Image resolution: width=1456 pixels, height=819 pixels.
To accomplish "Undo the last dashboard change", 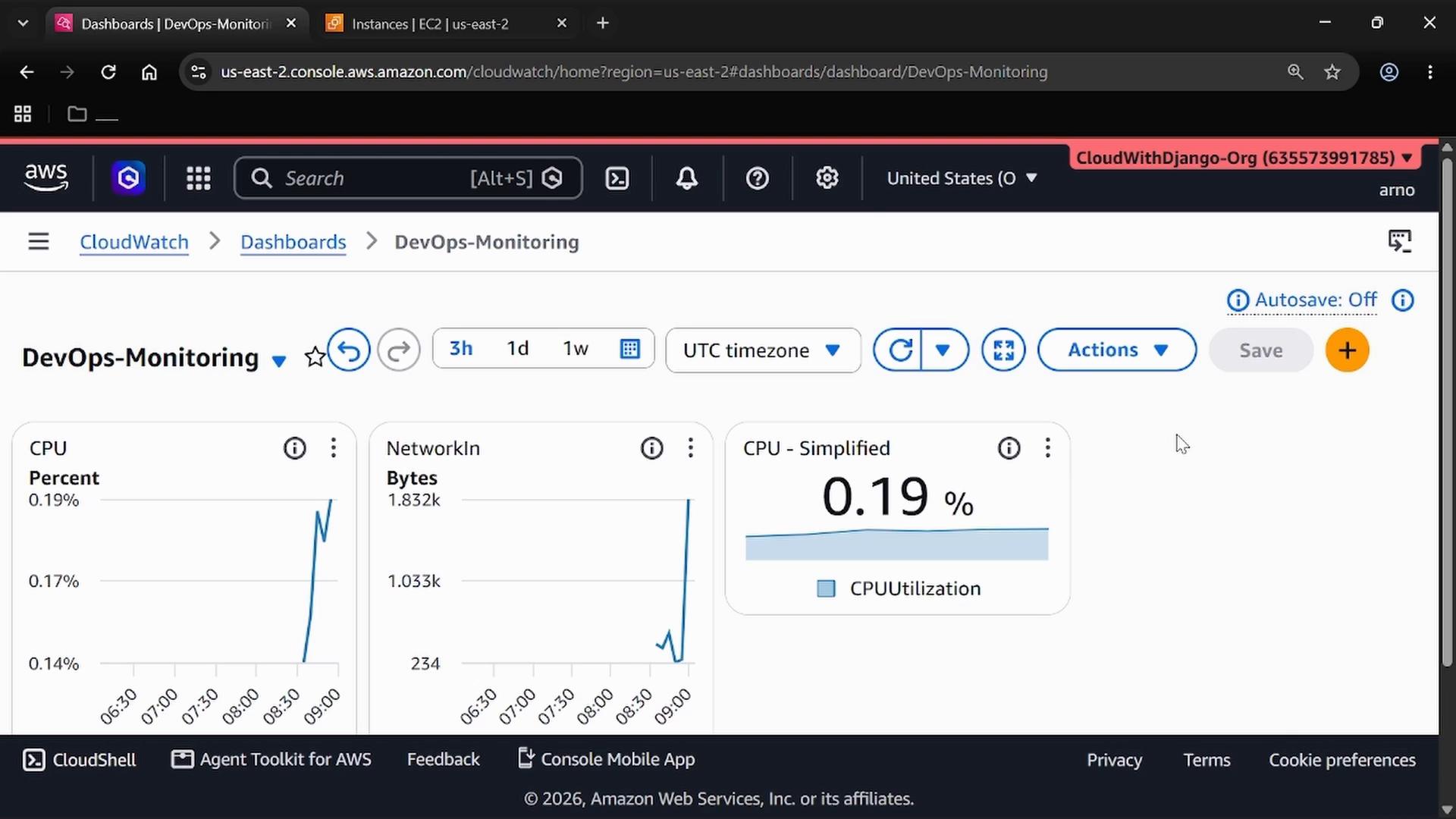I will point(349,350).
